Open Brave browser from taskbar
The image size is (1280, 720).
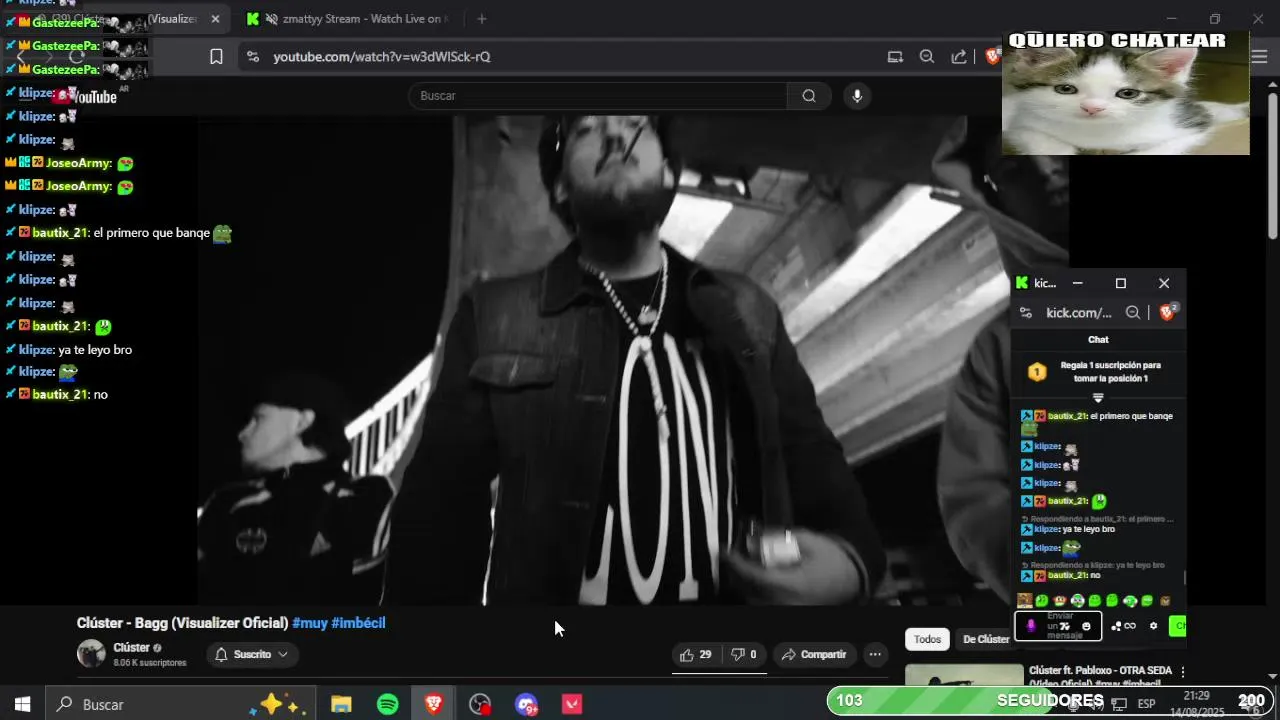pos(434,704)
